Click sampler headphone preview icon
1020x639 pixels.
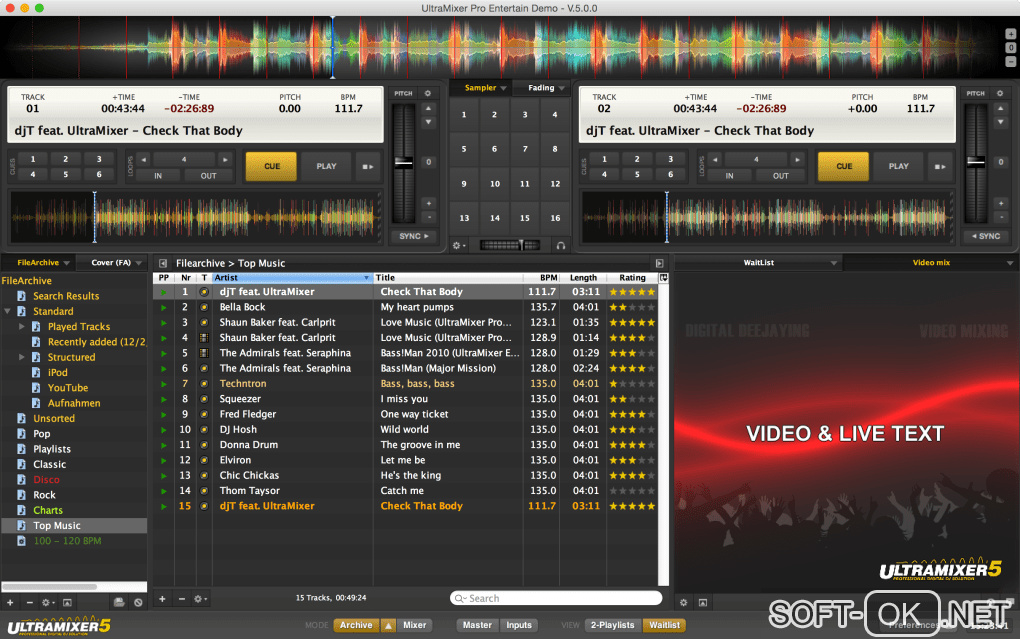[560, 245]
